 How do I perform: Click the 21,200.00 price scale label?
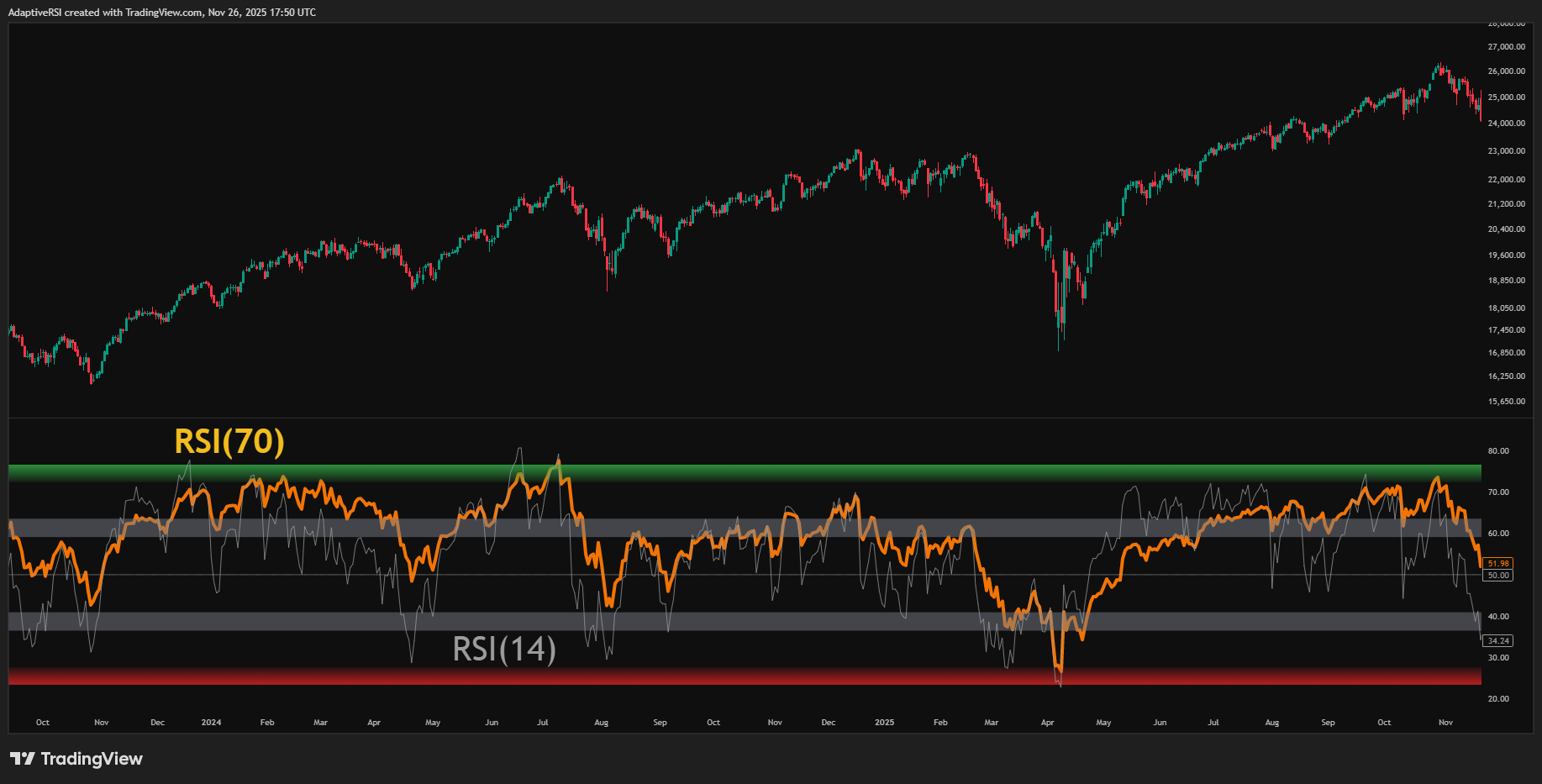click(x=1507, y=204)
